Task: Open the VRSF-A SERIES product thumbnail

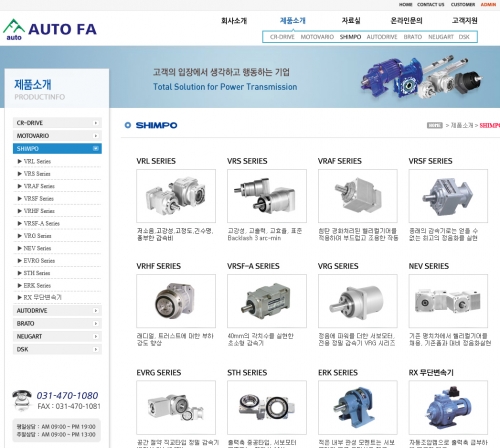Action: pyautogui.click(x=267, y=301)
